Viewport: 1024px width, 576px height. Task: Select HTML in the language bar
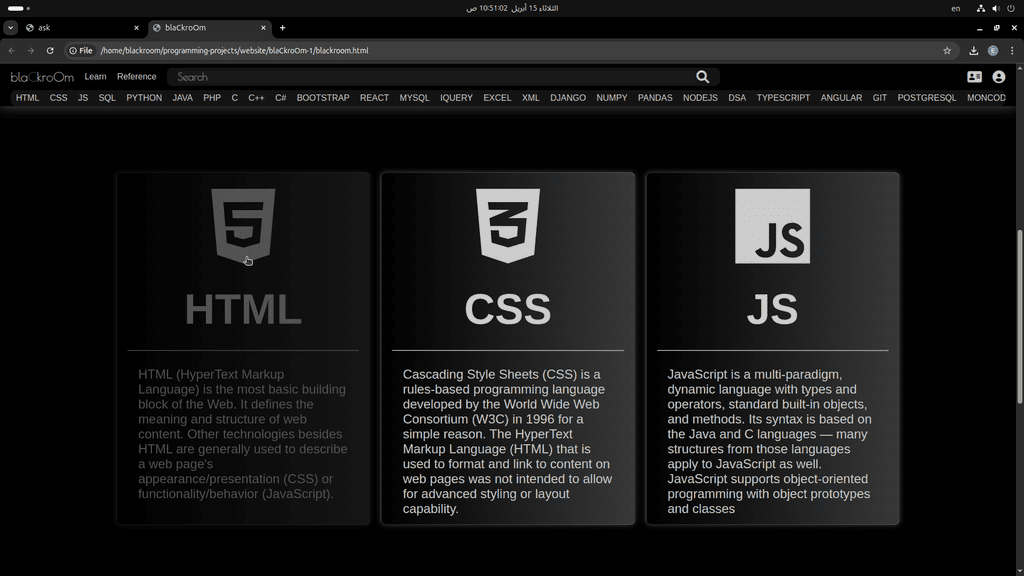pos(27,98)
